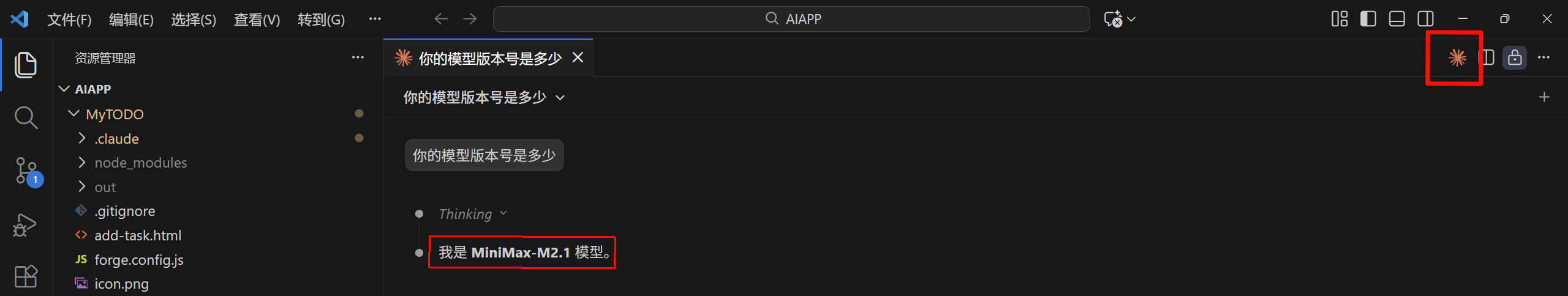Viewport: 1568px width, 296px height.
Task: Click the AIAPP command center search box
Action: point(791,19)
